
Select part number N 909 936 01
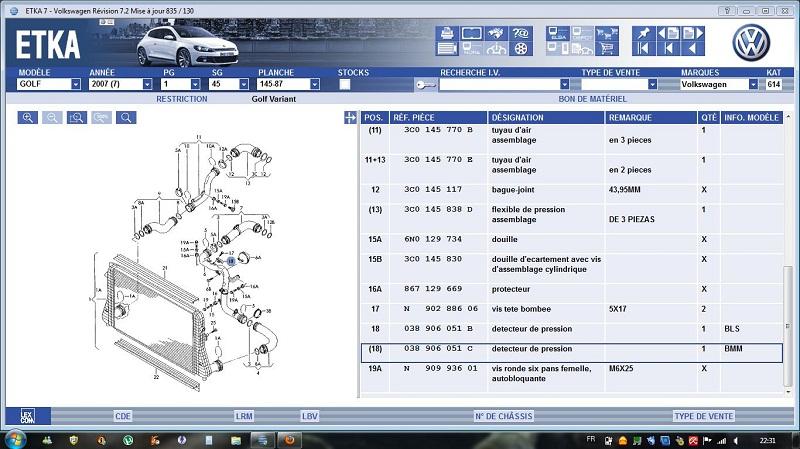click(441, 368)
